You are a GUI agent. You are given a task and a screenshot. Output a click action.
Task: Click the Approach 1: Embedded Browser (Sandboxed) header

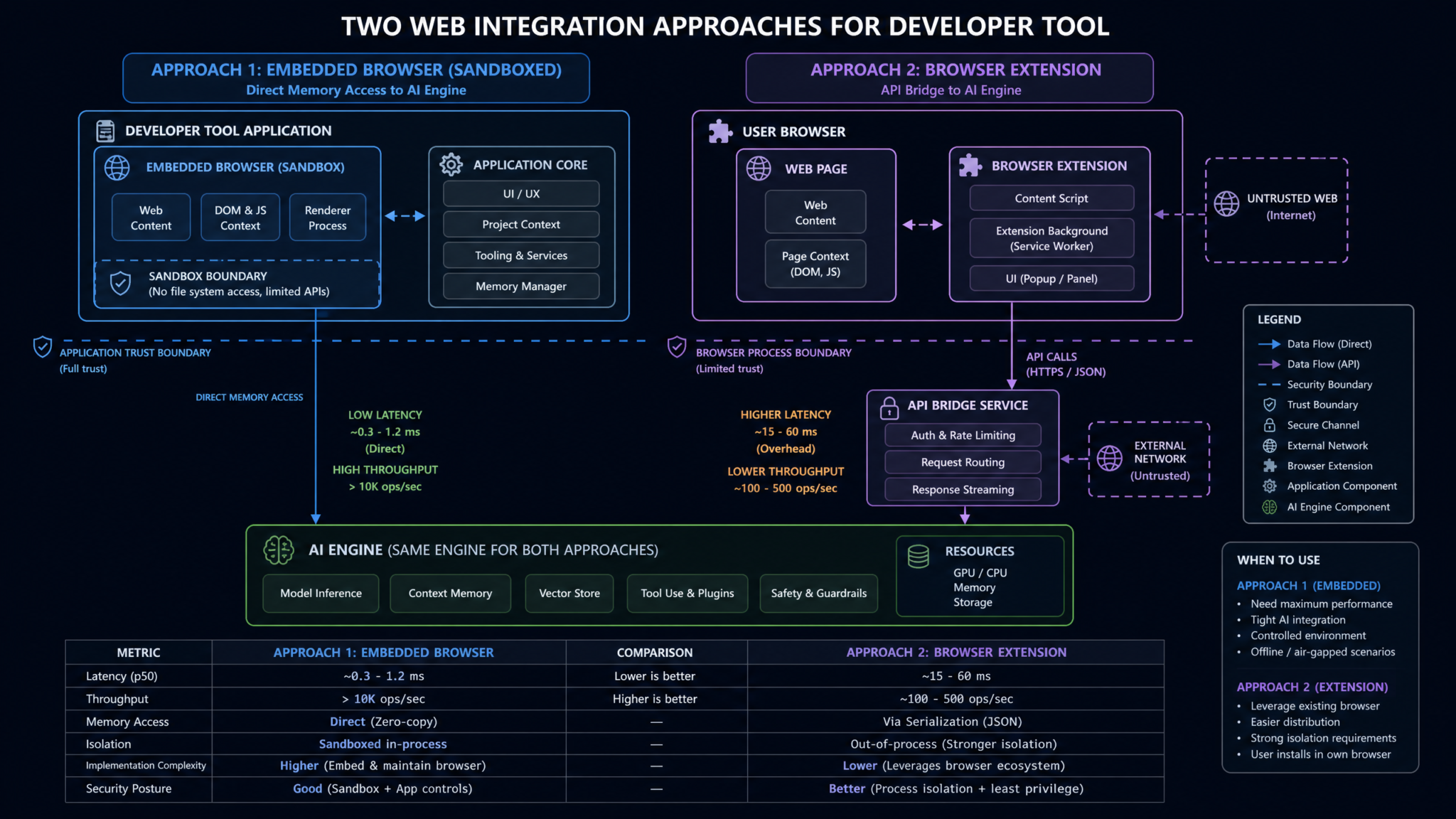356,78
